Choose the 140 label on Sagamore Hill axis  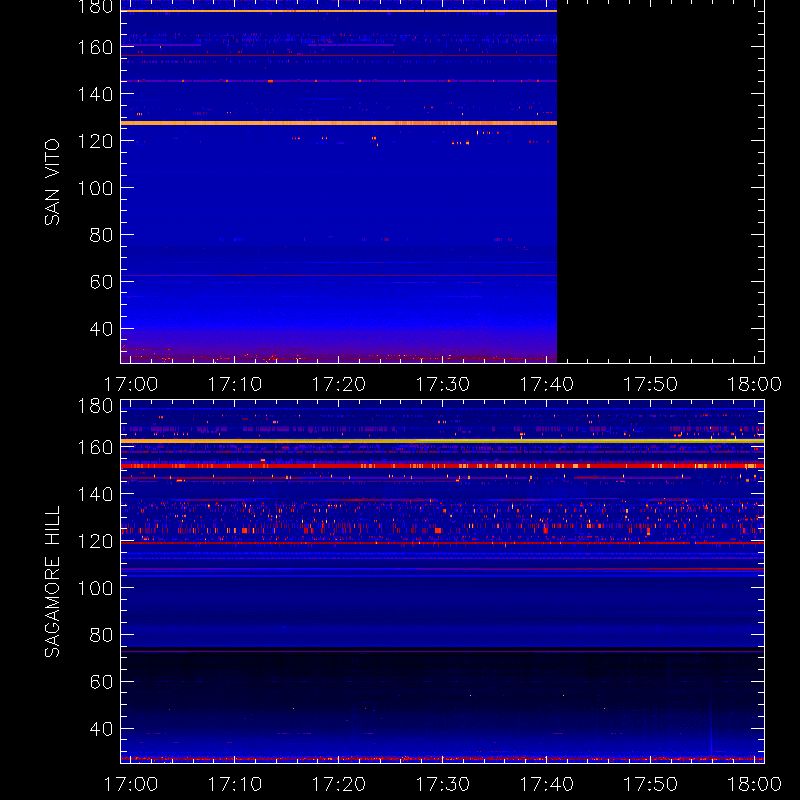click(95, 494)
